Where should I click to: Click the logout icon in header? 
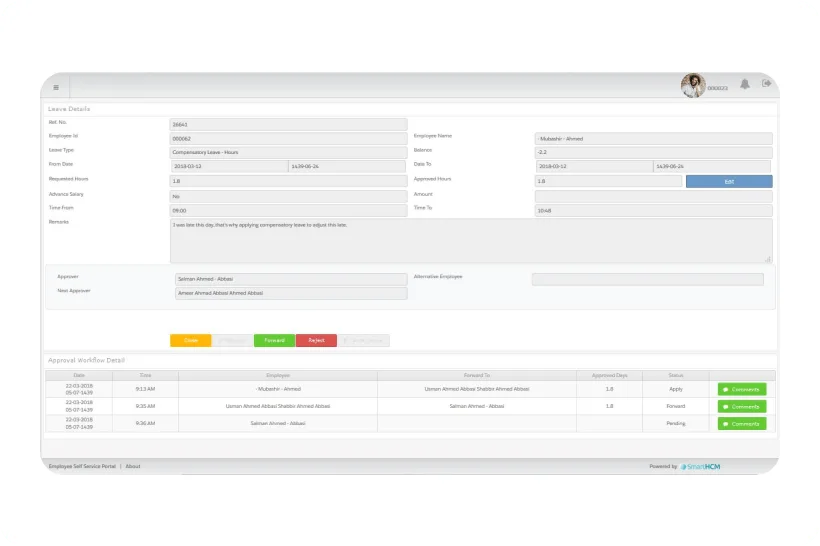[766, 83]
